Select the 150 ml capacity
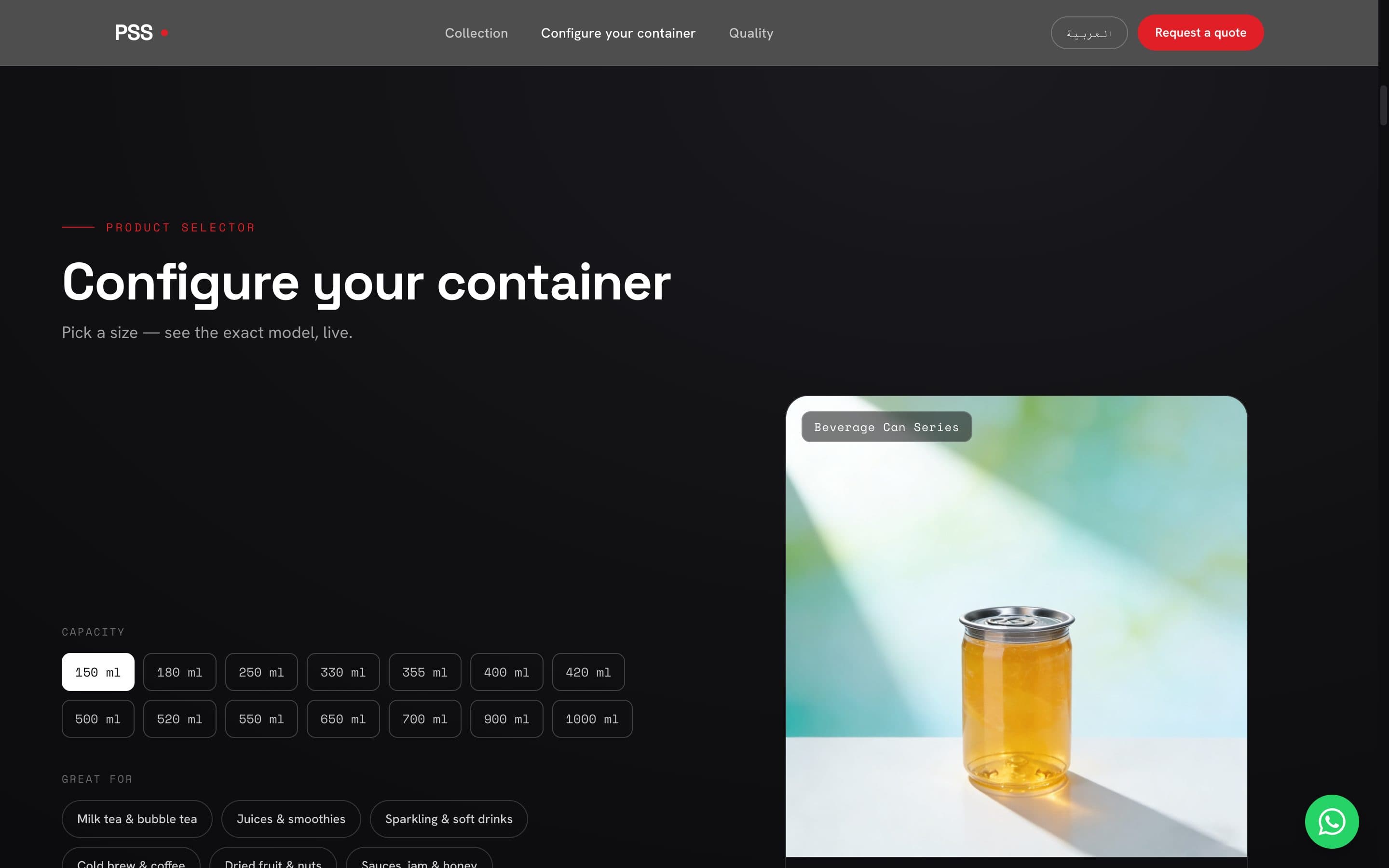This screenshot has width=1389, height=868. [98, 672]
